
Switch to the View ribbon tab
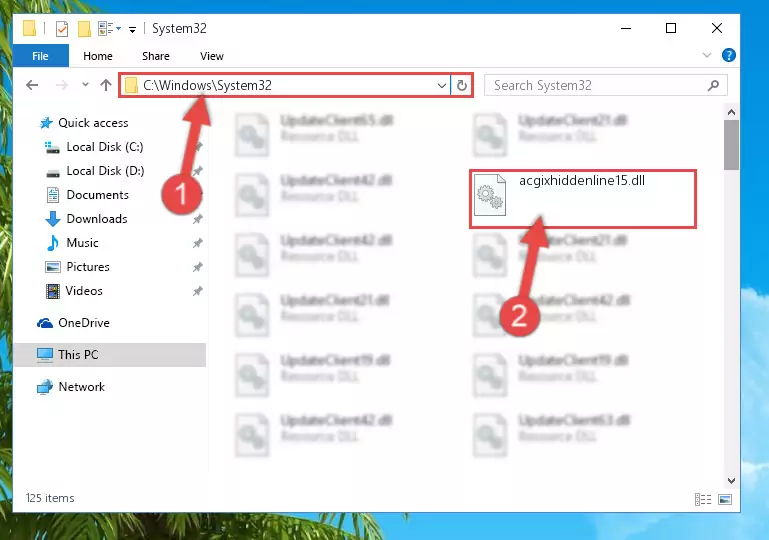pyautogui.click(x=212, y=56)
